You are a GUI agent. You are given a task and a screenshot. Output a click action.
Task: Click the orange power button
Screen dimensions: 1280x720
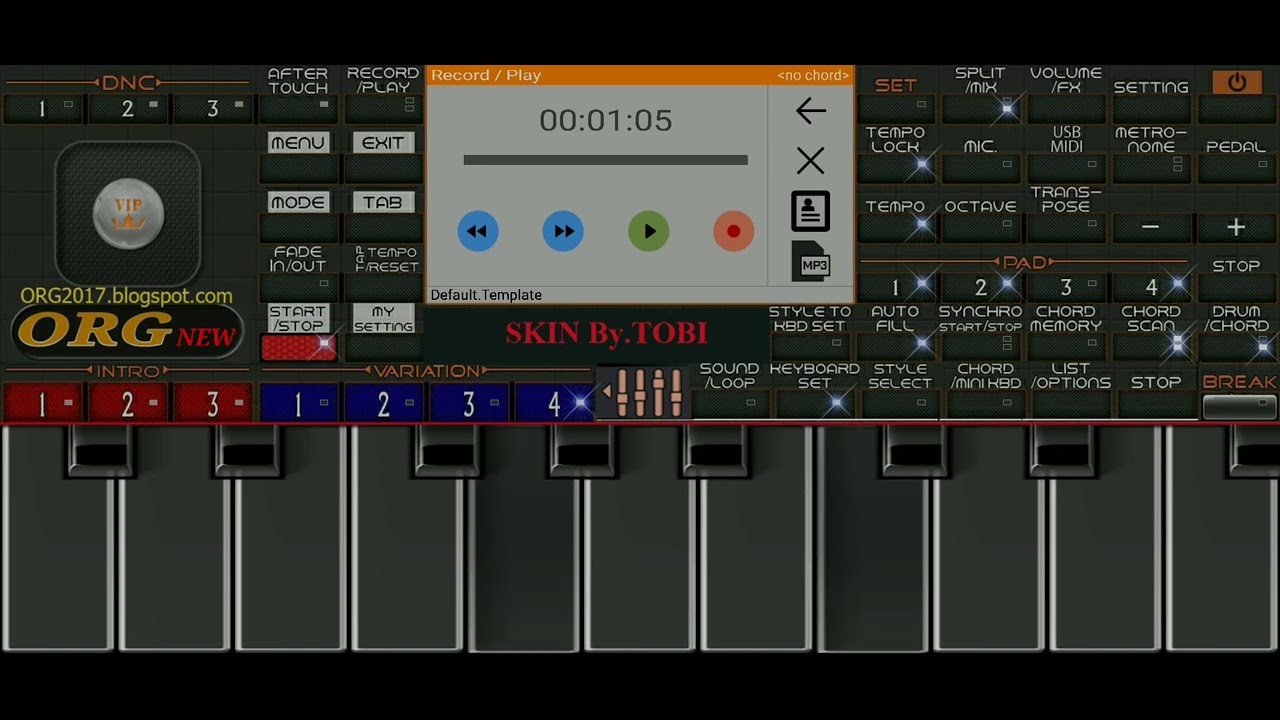(1237, 83)
